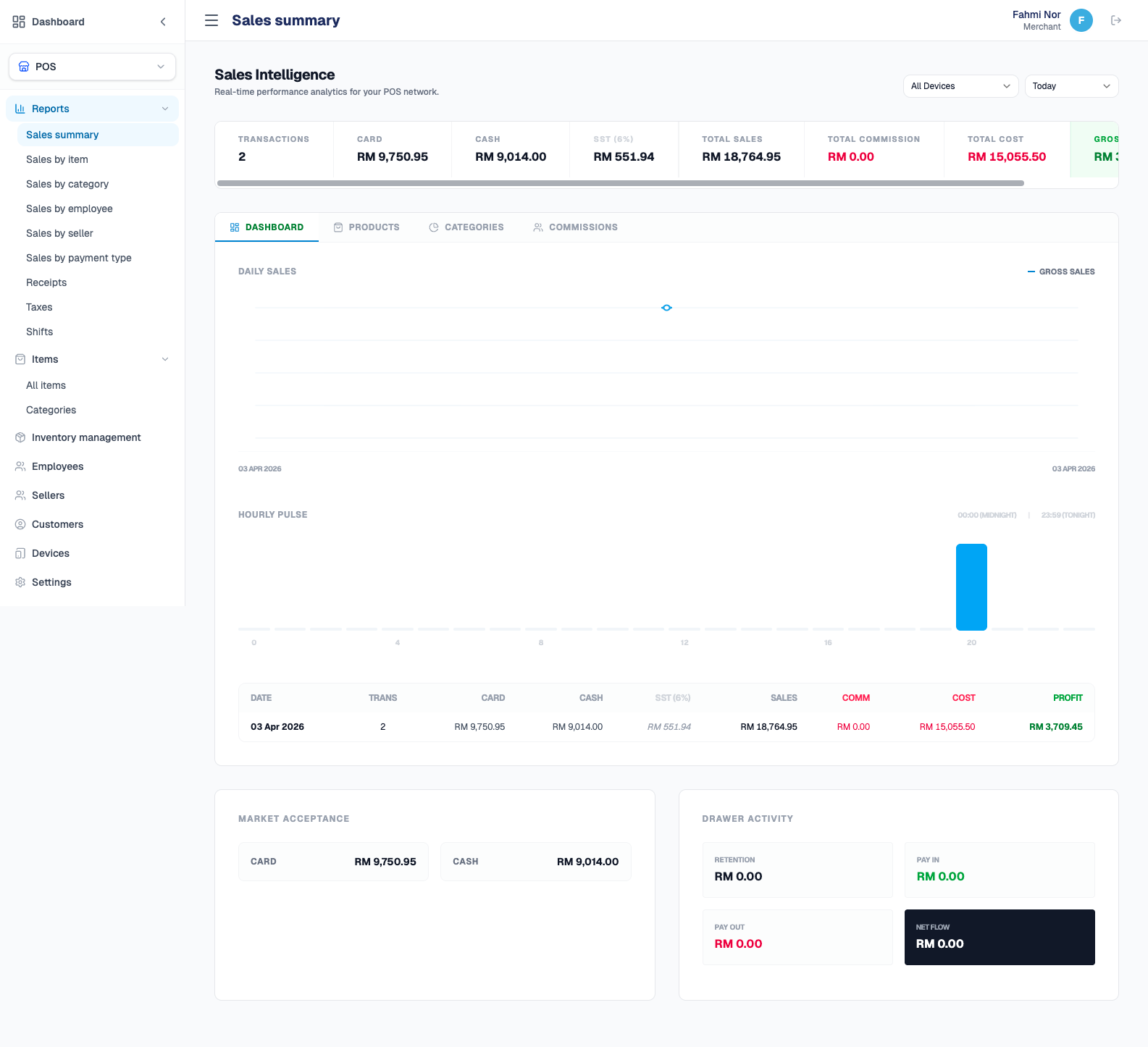Go to Taxes page
Viewport: 1148px width, 1047px height.
(98, 307)
